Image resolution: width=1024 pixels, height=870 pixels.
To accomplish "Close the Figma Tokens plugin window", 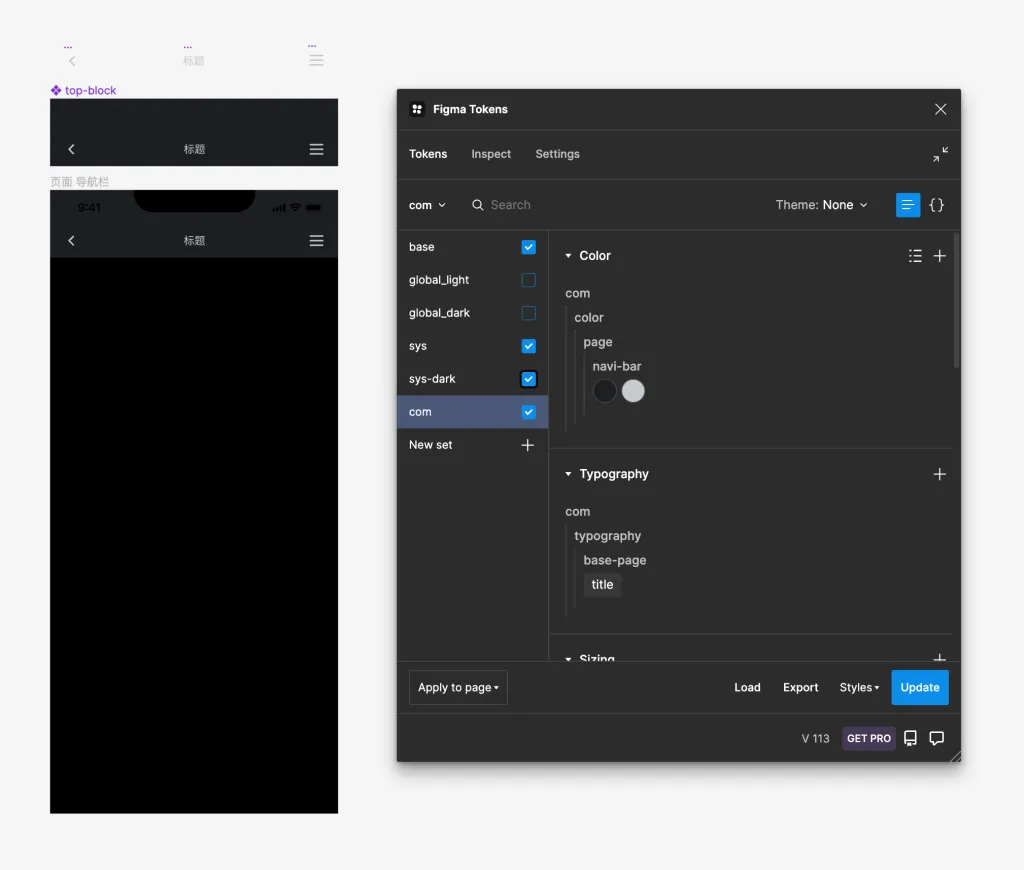I will [x=940, y=109].
